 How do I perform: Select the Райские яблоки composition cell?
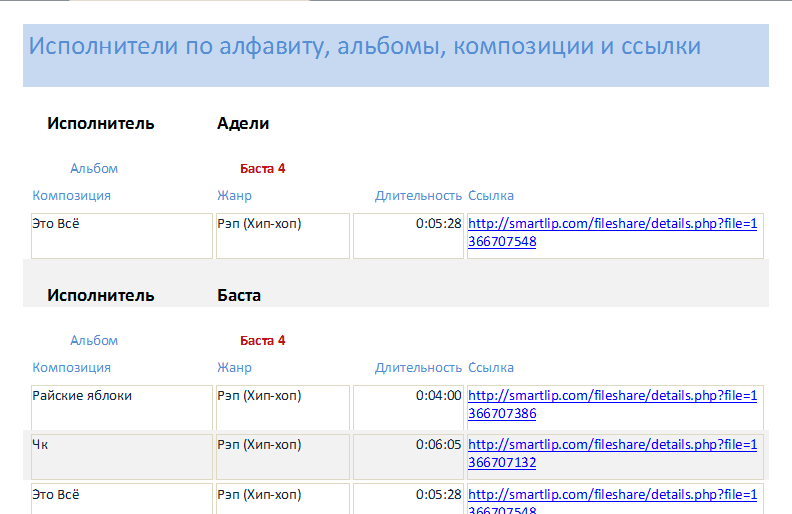[122, 408]
